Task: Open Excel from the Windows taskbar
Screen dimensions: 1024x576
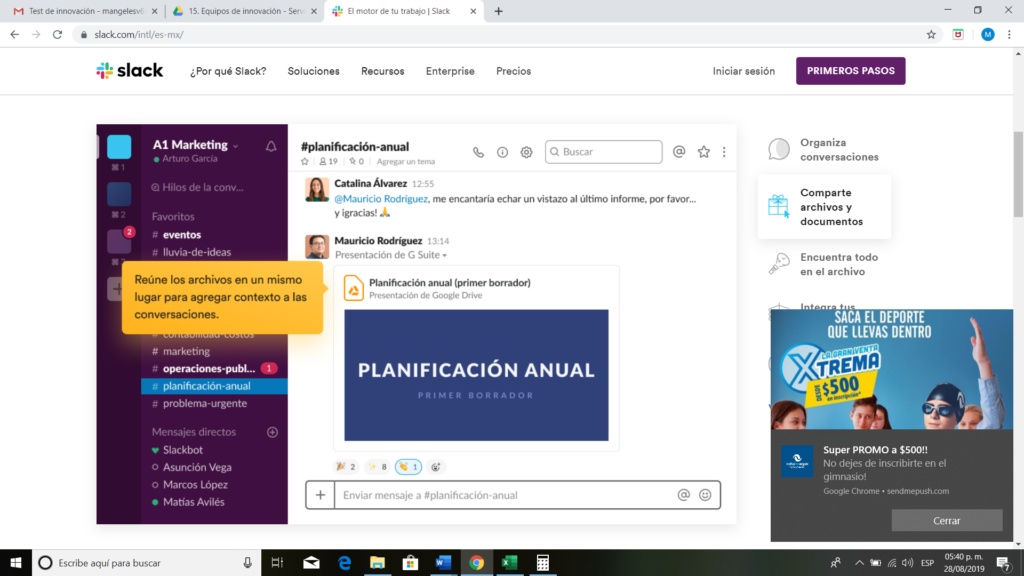Action: click(509, 562)
